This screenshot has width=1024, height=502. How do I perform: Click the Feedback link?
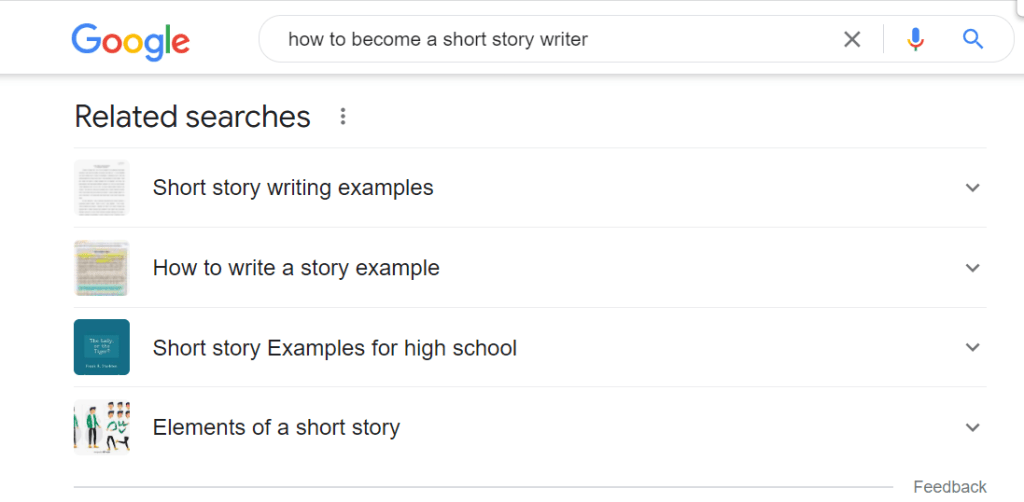949,487
